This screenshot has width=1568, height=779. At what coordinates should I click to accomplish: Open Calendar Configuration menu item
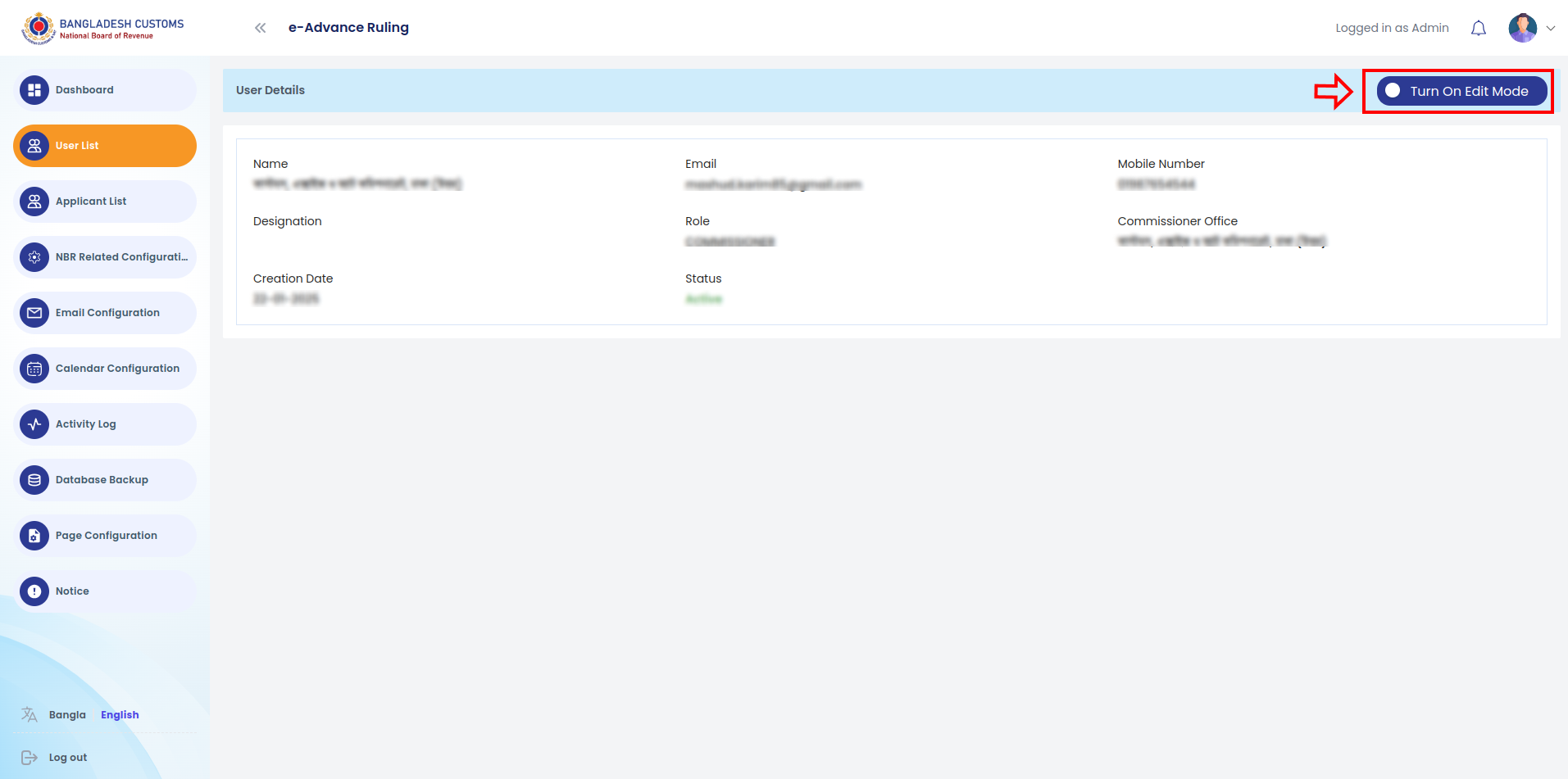pos(105,369)
